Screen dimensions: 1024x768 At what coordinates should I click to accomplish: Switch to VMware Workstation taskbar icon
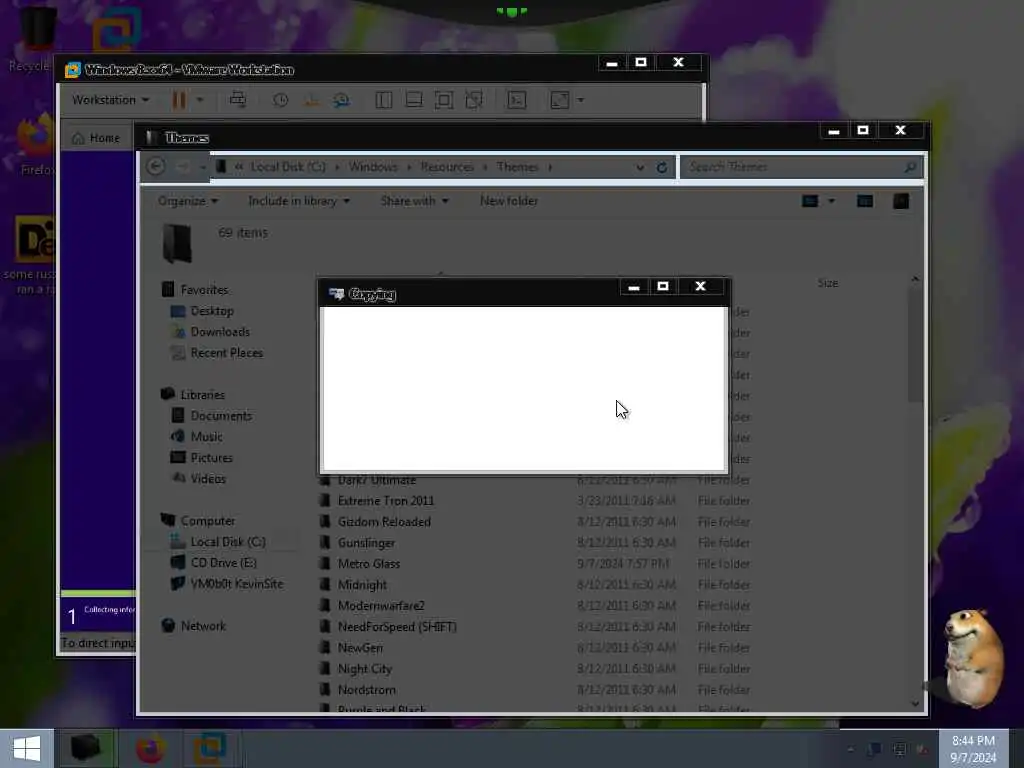(210, 748)
